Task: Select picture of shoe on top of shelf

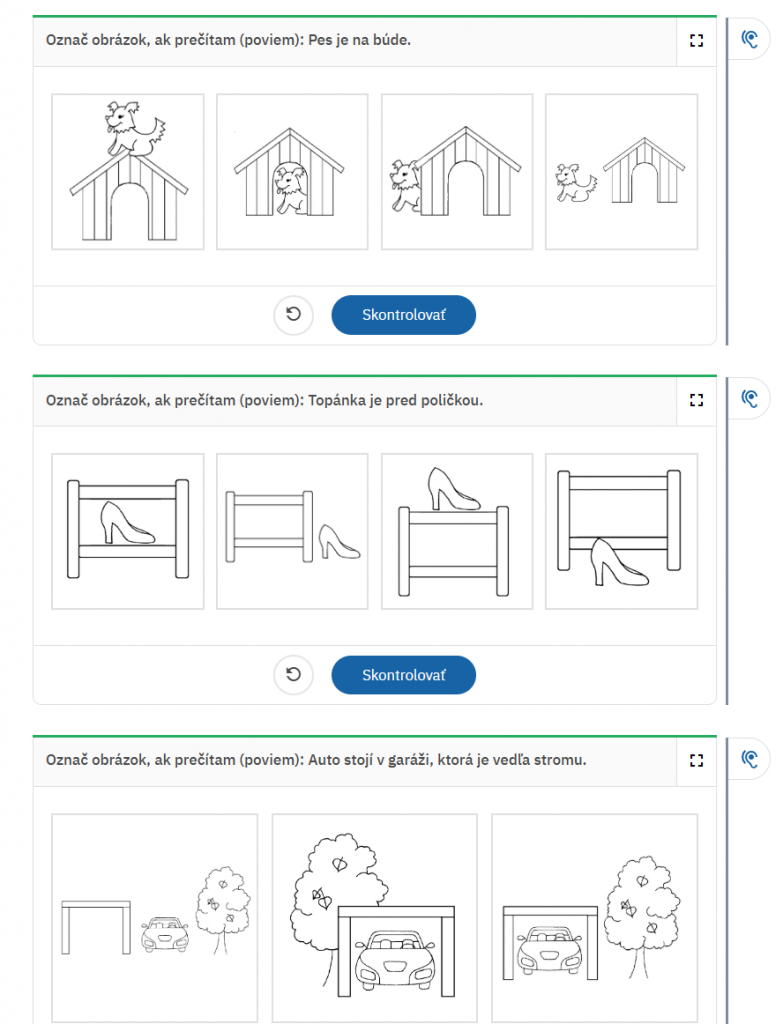Action: 457,532
